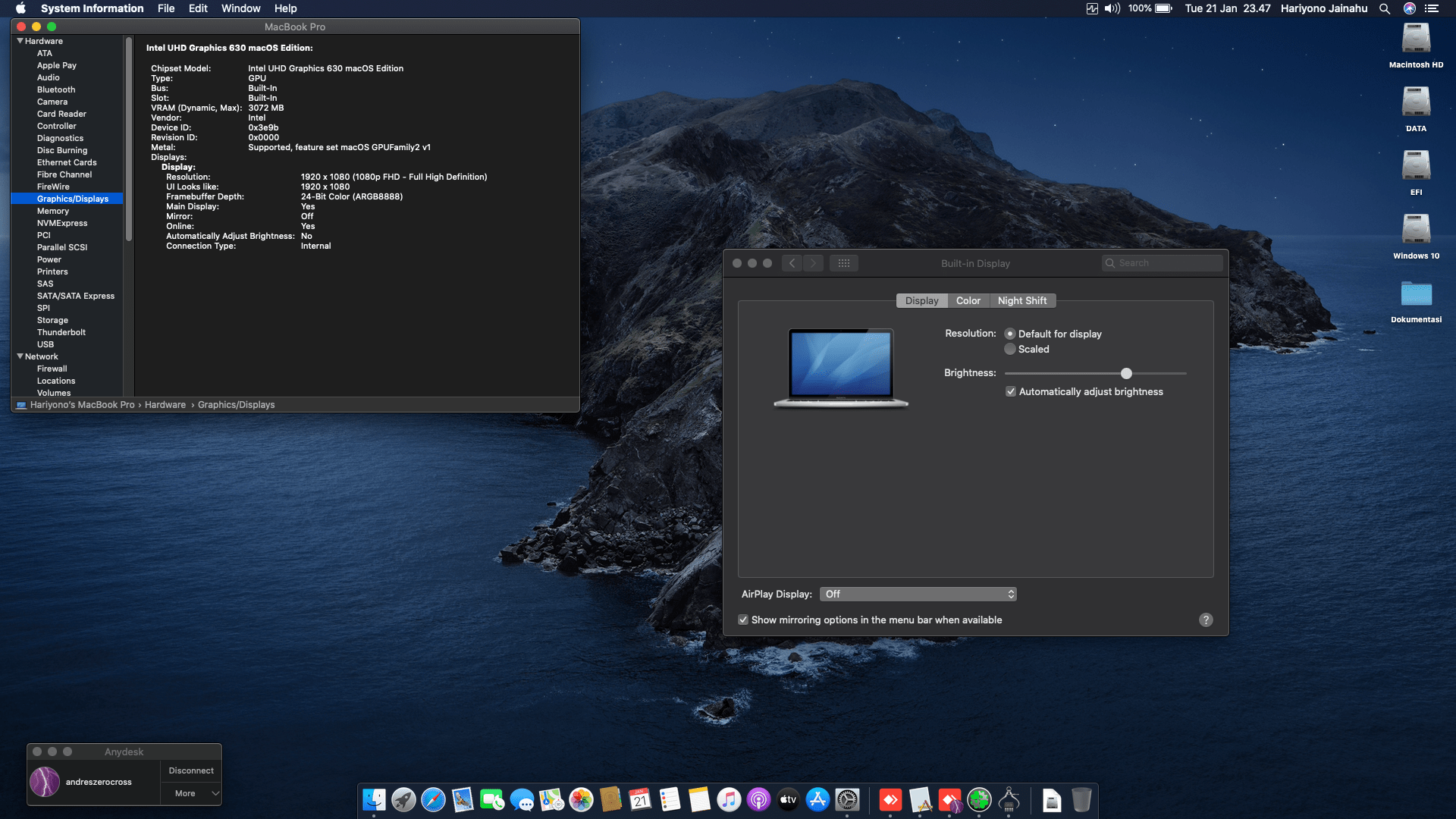The width and height of the screenshot is (1456, 819).
Task: Open the More dropdown in Anydesk
Action: 191,793
